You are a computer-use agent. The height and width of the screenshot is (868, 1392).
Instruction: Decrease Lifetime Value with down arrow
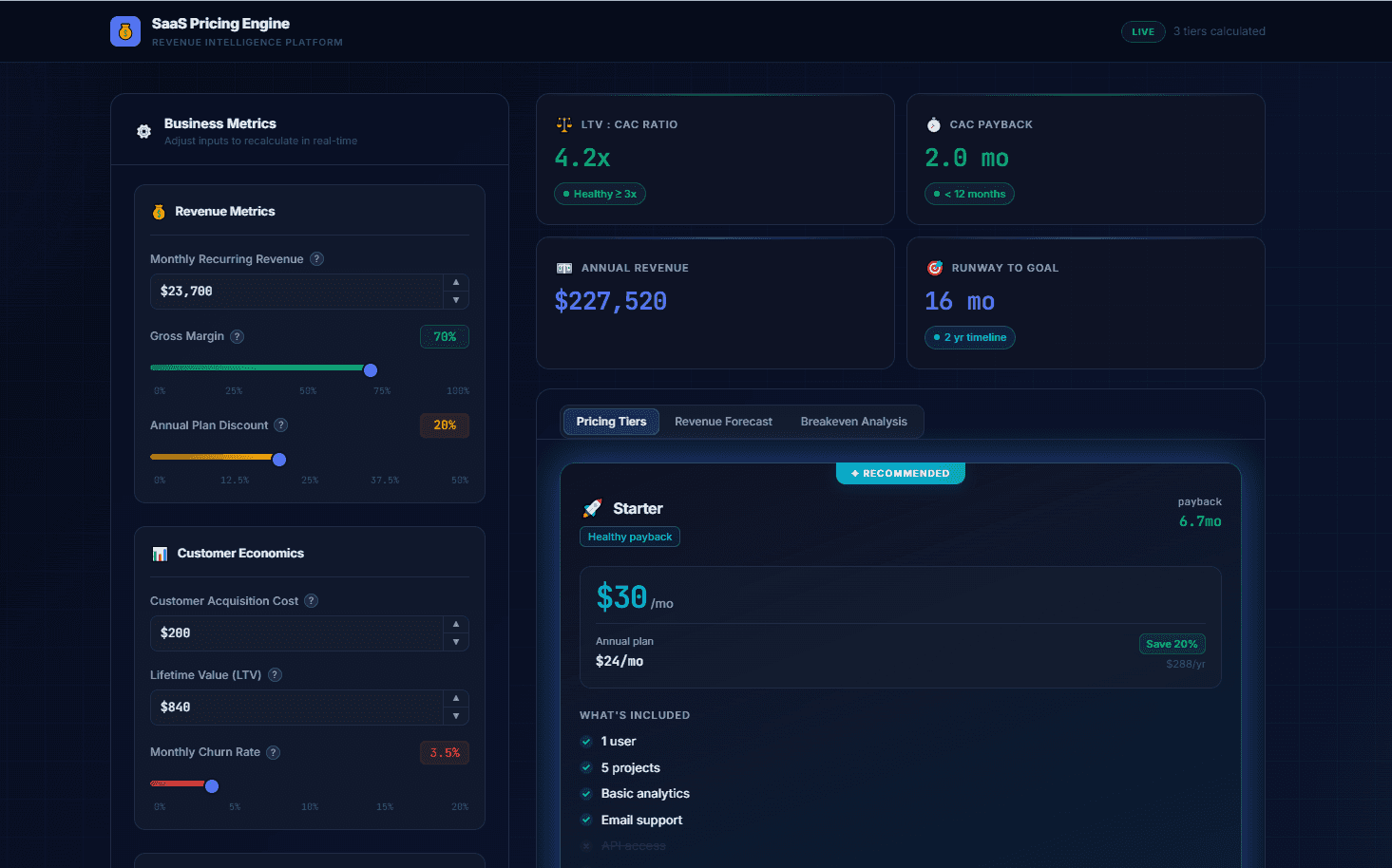pyautogui.click(x=456, y=716)
